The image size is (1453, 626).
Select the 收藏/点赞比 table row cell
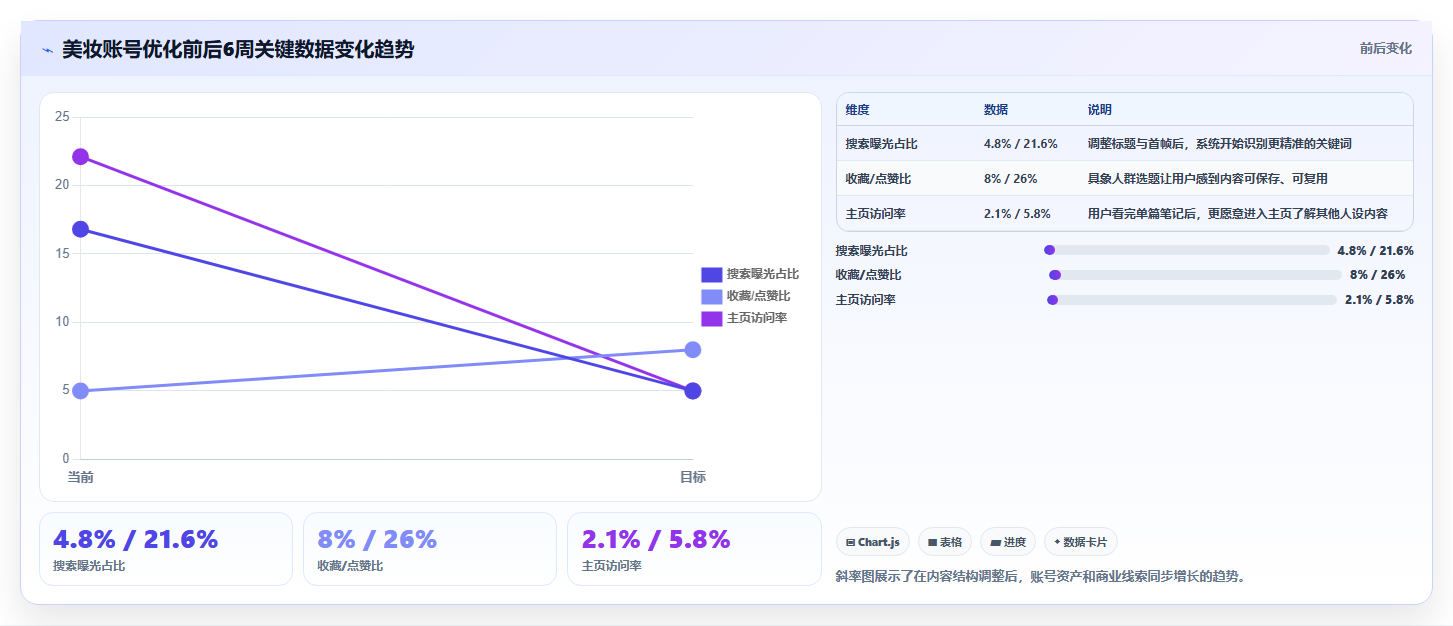pos(877,179)
